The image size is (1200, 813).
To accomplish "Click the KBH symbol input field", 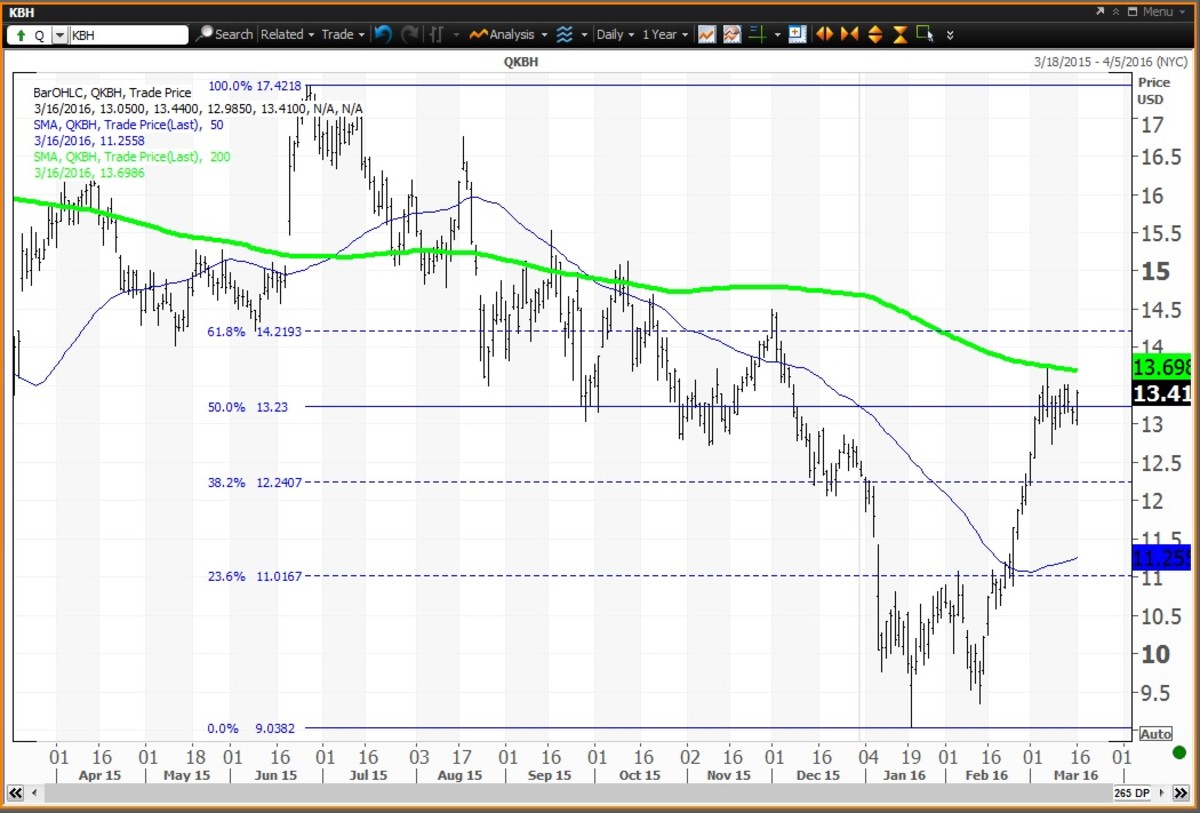I will tap(128, 34).
